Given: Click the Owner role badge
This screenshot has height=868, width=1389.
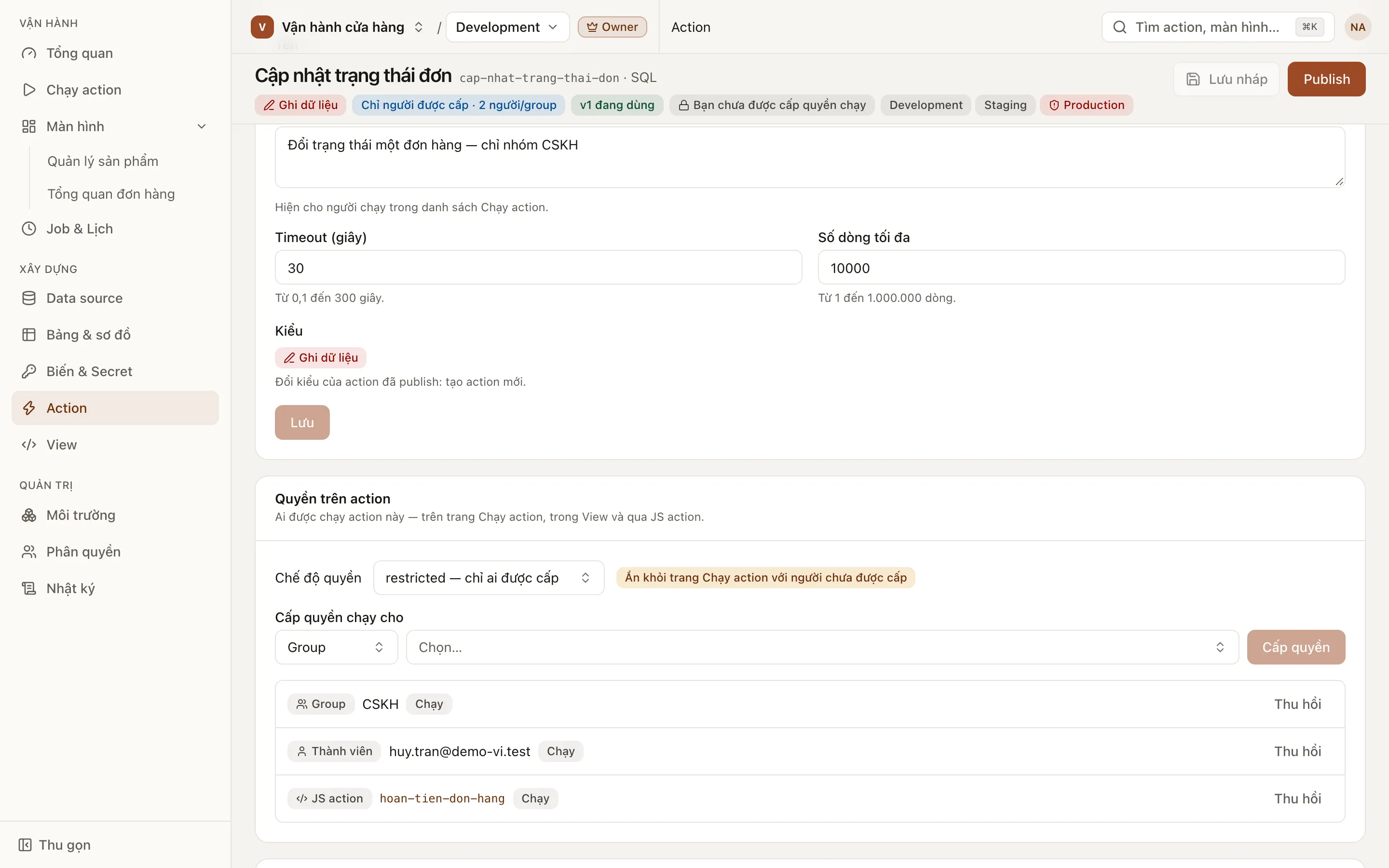Looking at the screenshot, I should tap(612, 27).
